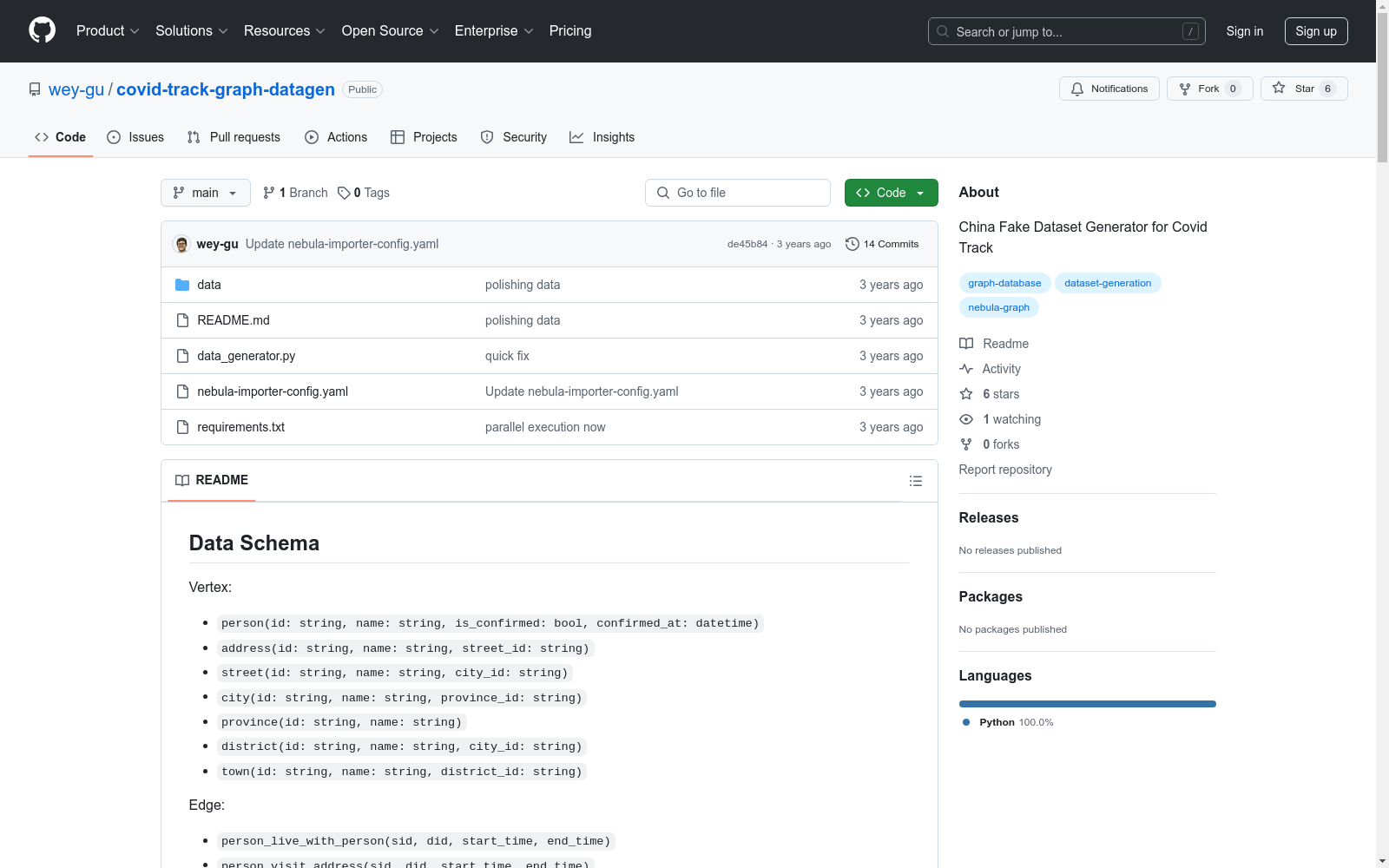Open the Python 100.0% language link
1389x868 pixels.
pos(1008,722)
